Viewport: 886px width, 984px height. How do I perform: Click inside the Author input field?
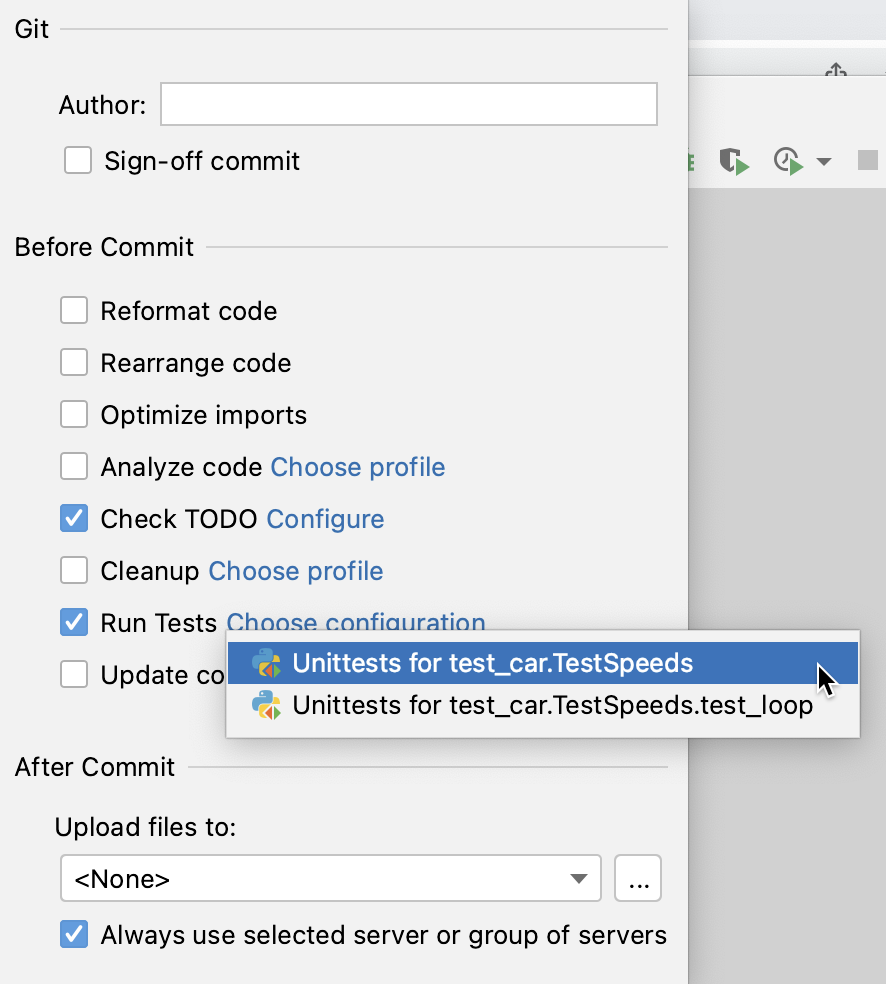[408, 103]
